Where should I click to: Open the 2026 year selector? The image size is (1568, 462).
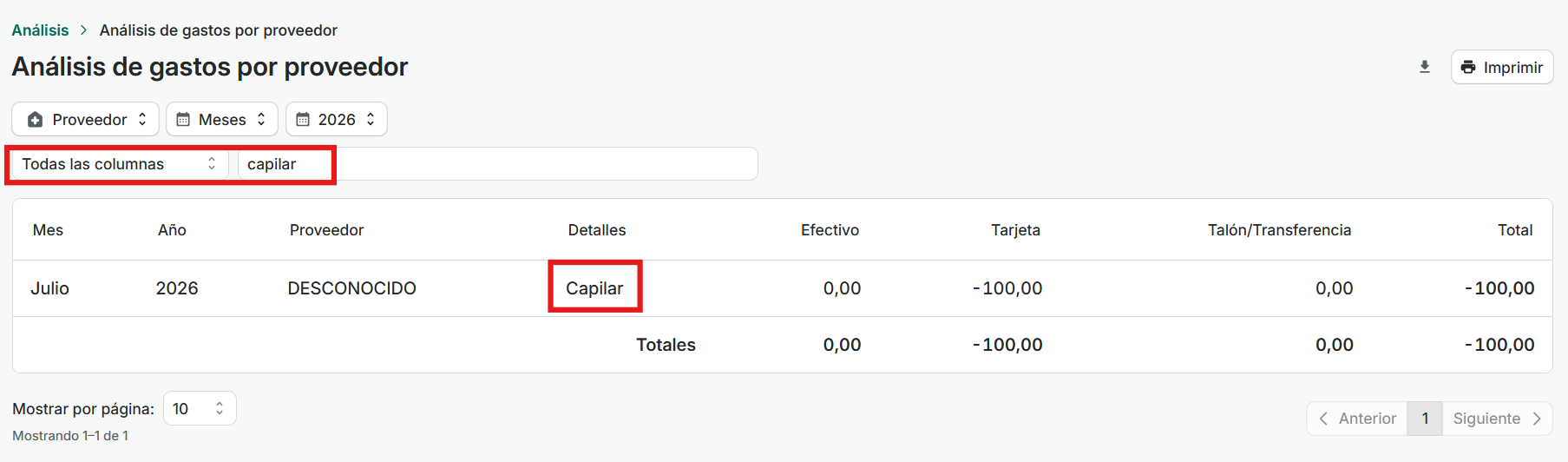coord(337,120)
